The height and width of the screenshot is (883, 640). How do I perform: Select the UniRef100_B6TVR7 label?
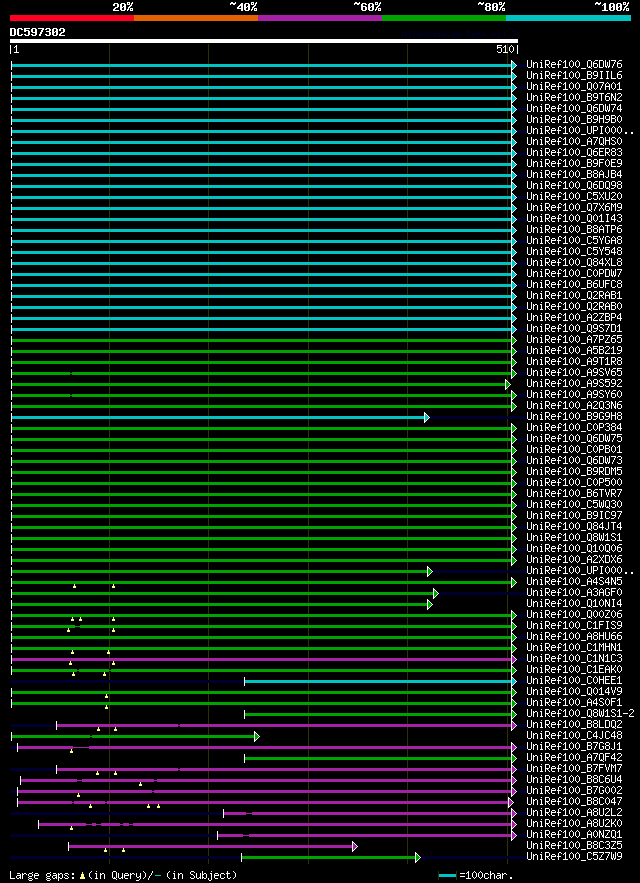(574, 494)
